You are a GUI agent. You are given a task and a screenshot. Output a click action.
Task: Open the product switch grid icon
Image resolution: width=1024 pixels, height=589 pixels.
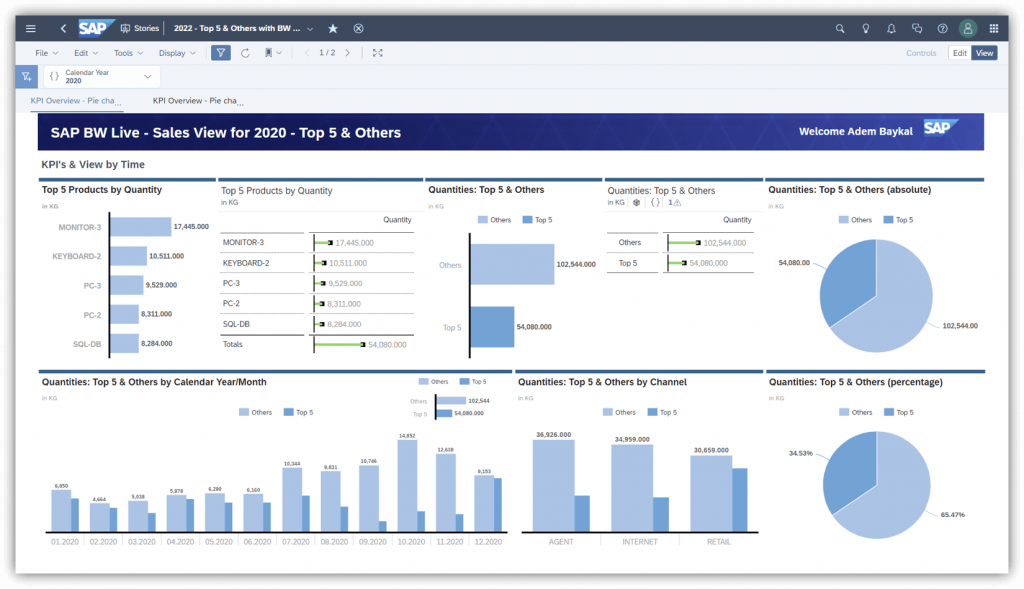[x=994, y=29]
